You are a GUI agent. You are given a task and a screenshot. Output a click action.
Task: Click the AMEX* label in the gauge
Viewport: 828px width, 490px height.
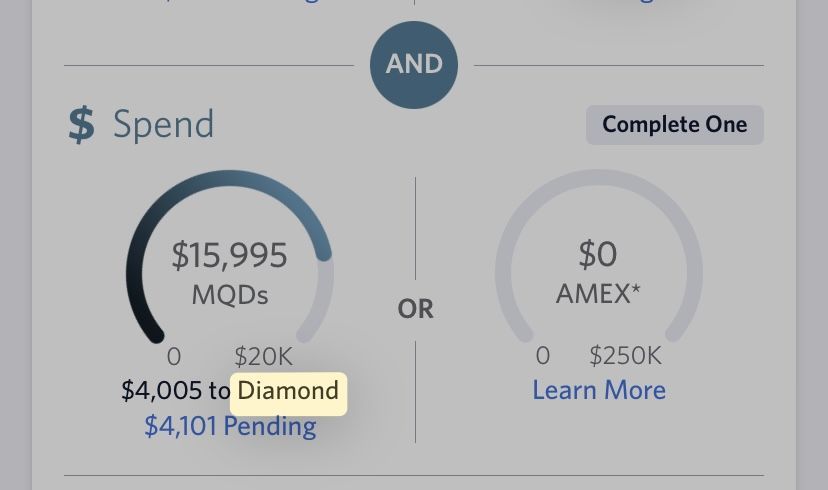[598, 293]
